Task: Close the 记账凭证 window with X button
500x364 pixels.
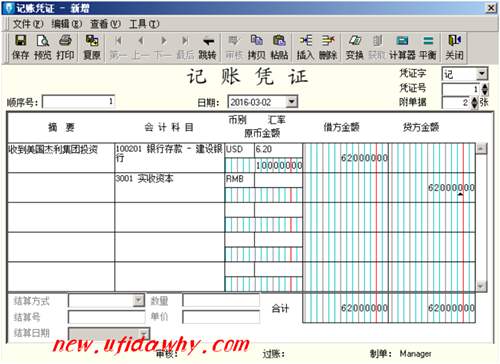Action: (491, 8)
